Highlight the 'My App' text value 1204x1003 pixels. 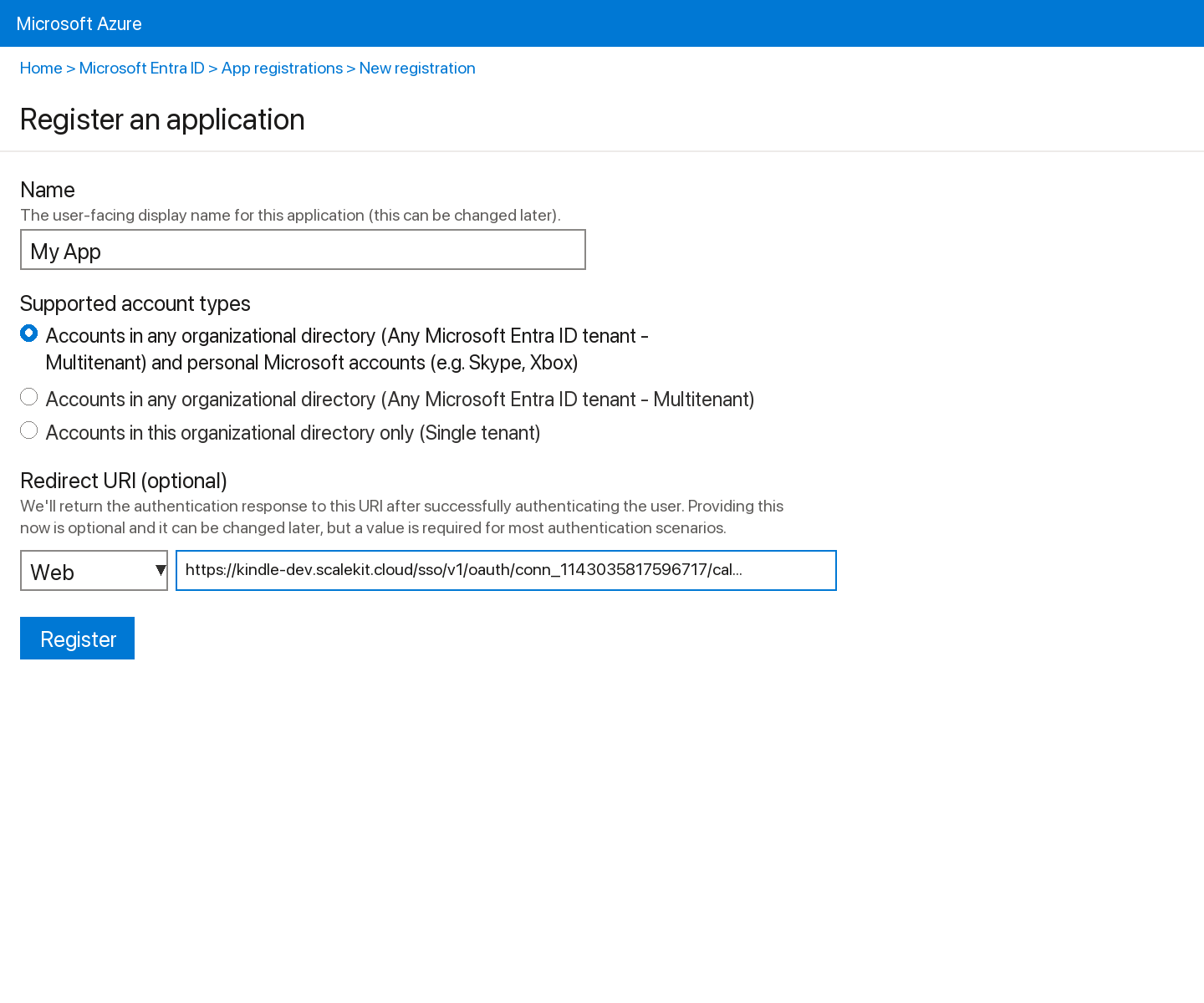coord(65,251)
